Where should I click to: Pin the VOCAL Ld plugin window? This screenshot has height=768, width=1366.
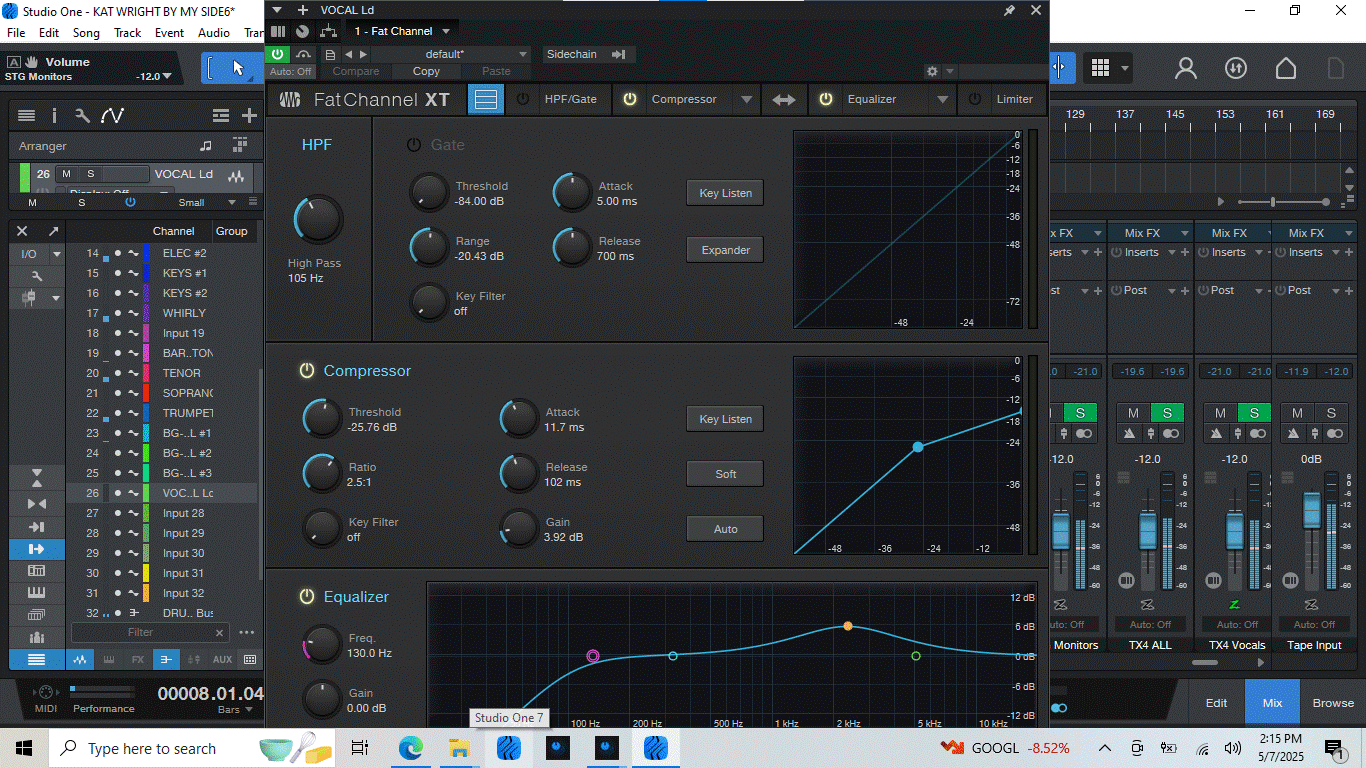[1010, 10]
